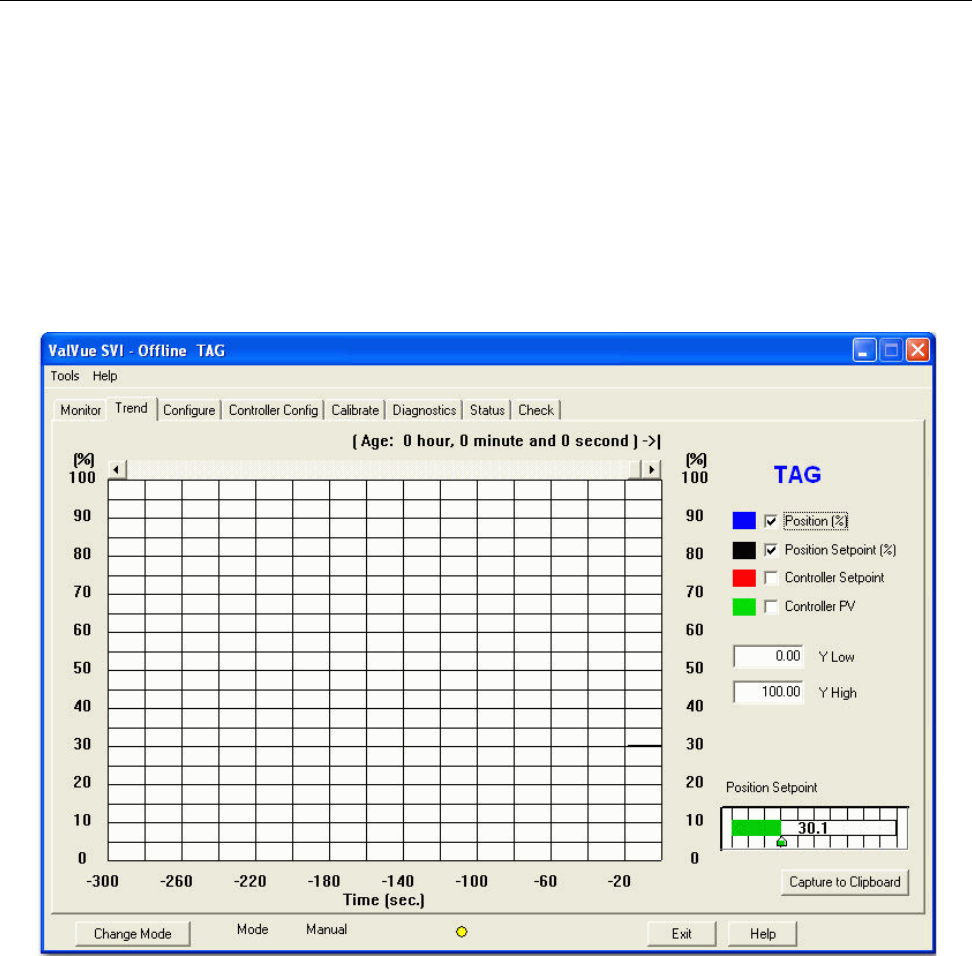Switch to the Status tab
The width and height of the screenshot is (972, 956).
point(487,410)
